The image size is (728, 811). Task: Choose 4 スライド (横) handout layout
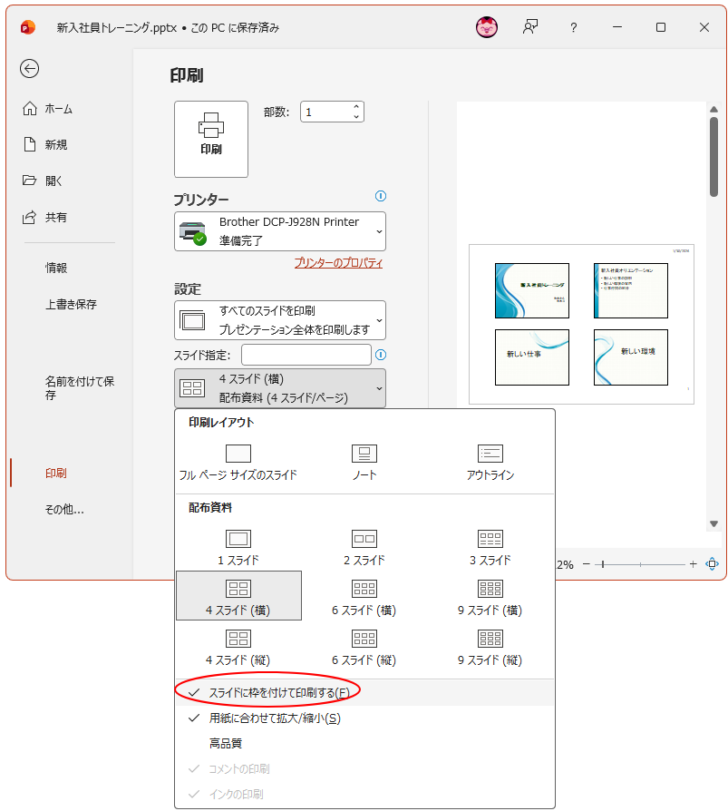(239, 596)
